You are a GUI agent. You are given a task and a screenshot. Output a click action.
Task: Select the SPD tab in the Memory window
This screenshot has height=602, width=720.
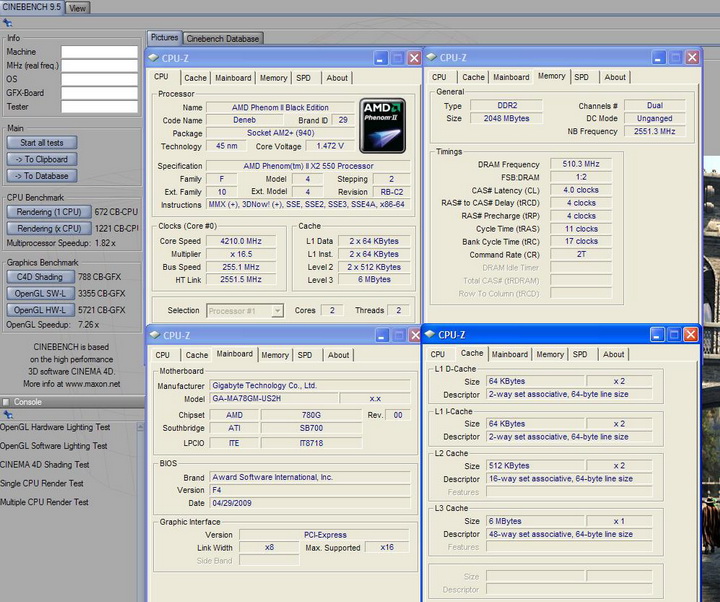580,77
